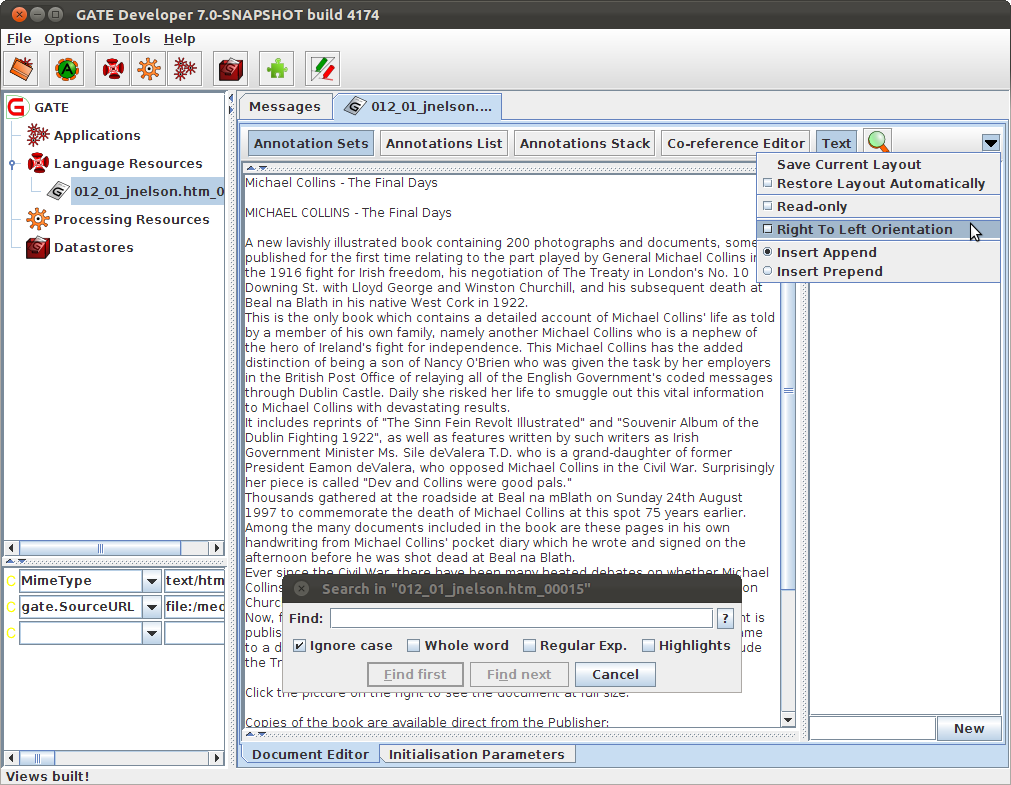Image resolution: width=1011 pixels, height=785 pixels.
Task: Open the Tools menu
Action: tap(131, 38)
